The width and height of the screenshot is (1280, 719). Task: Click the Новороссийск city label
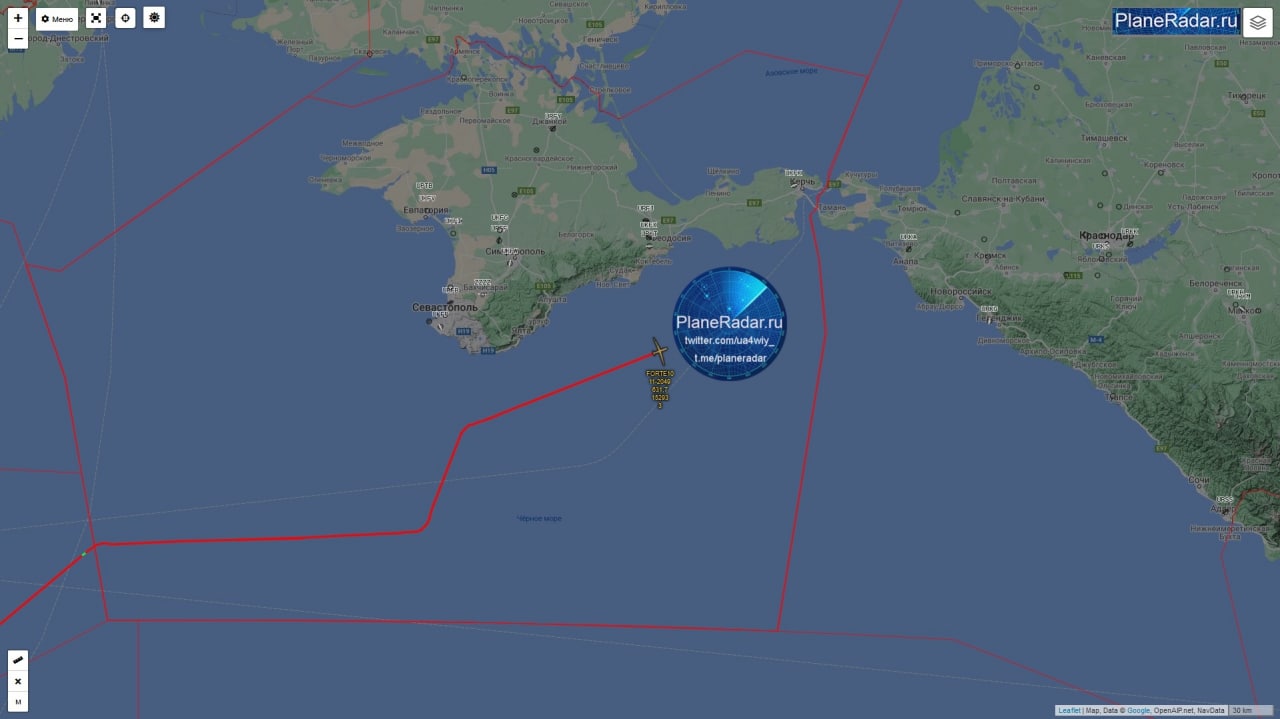(x=960, y=291)
